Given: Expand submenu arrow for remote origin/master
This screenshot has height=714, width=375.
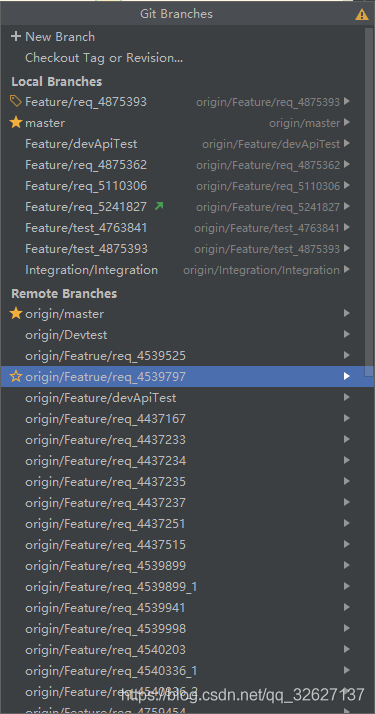Looking at the screenshot, I should [347, 313].
